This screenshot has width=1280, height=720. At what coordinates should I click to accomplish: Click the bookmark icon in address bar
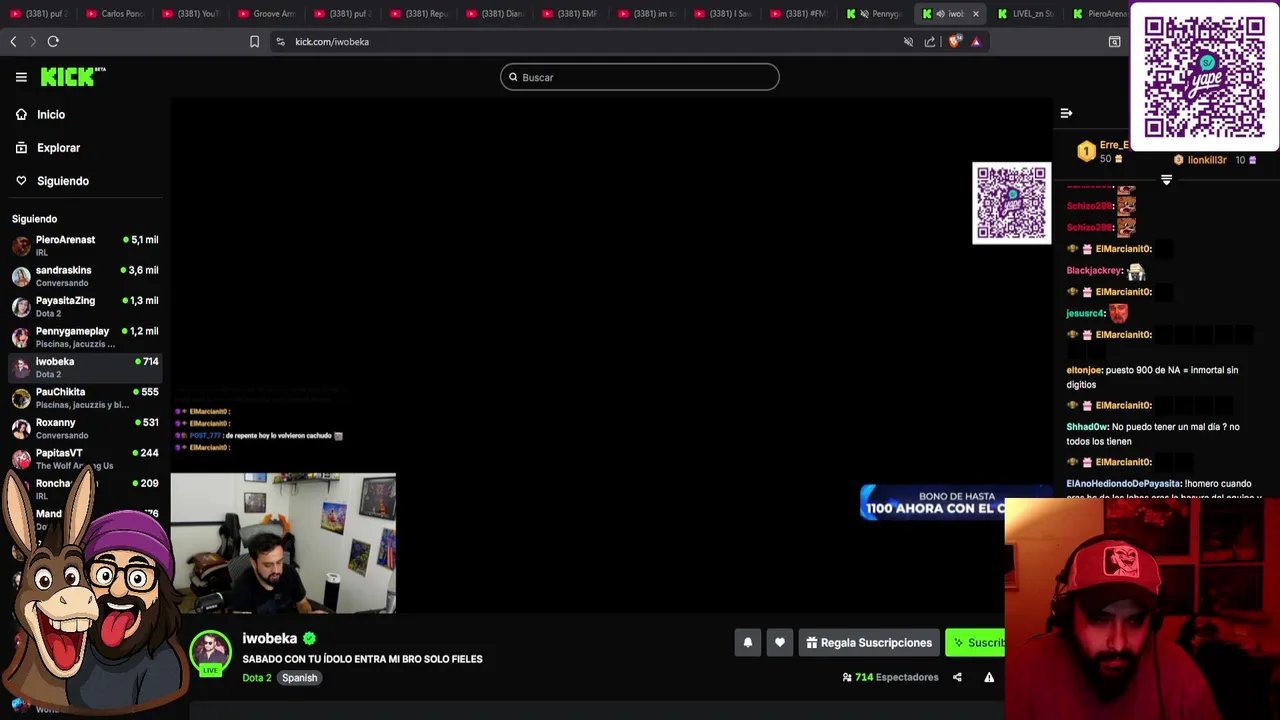(254, 41)
